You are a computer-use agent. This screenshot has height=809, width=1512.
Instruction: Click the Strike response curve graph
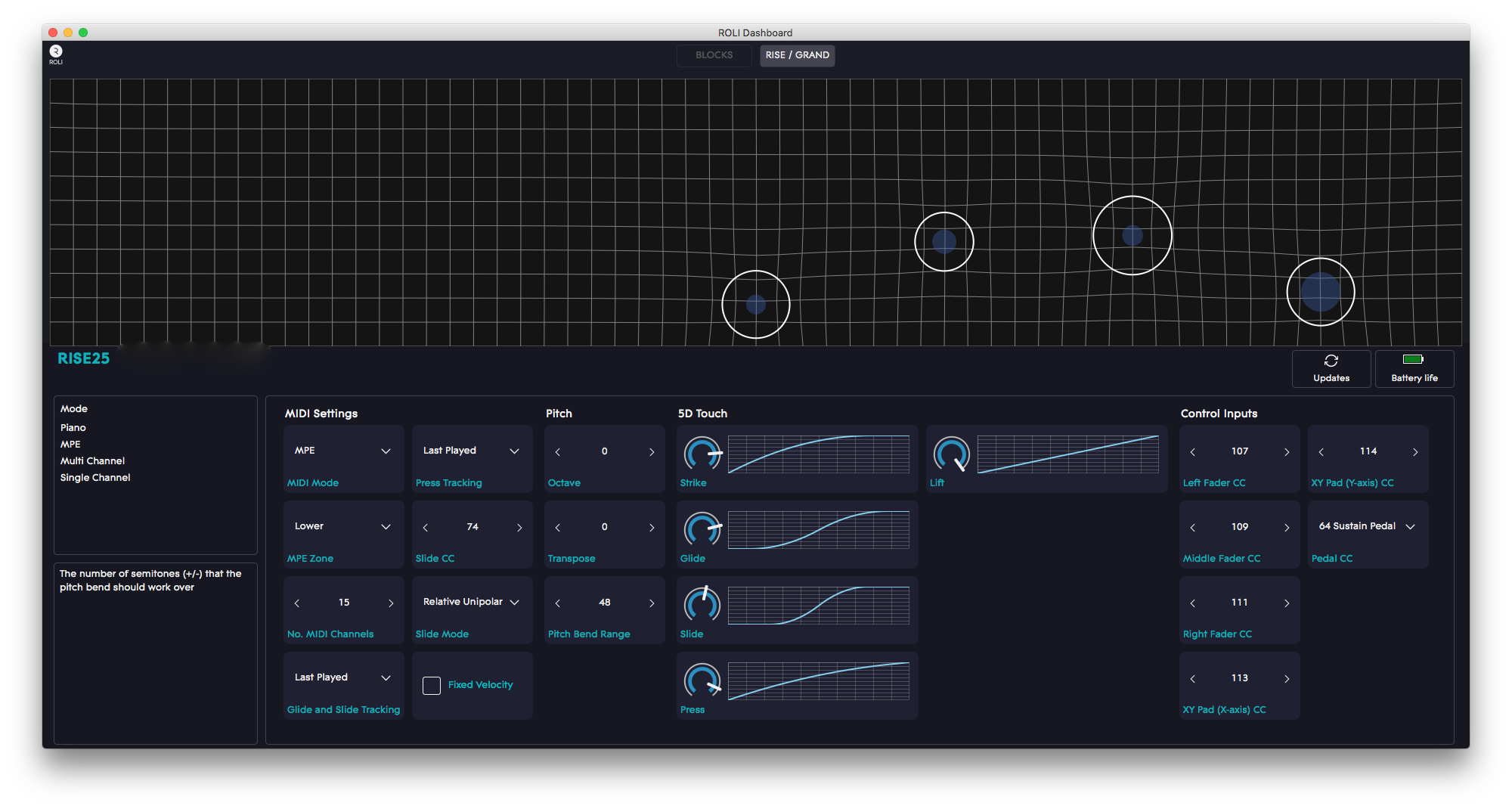tap(819, 454)
